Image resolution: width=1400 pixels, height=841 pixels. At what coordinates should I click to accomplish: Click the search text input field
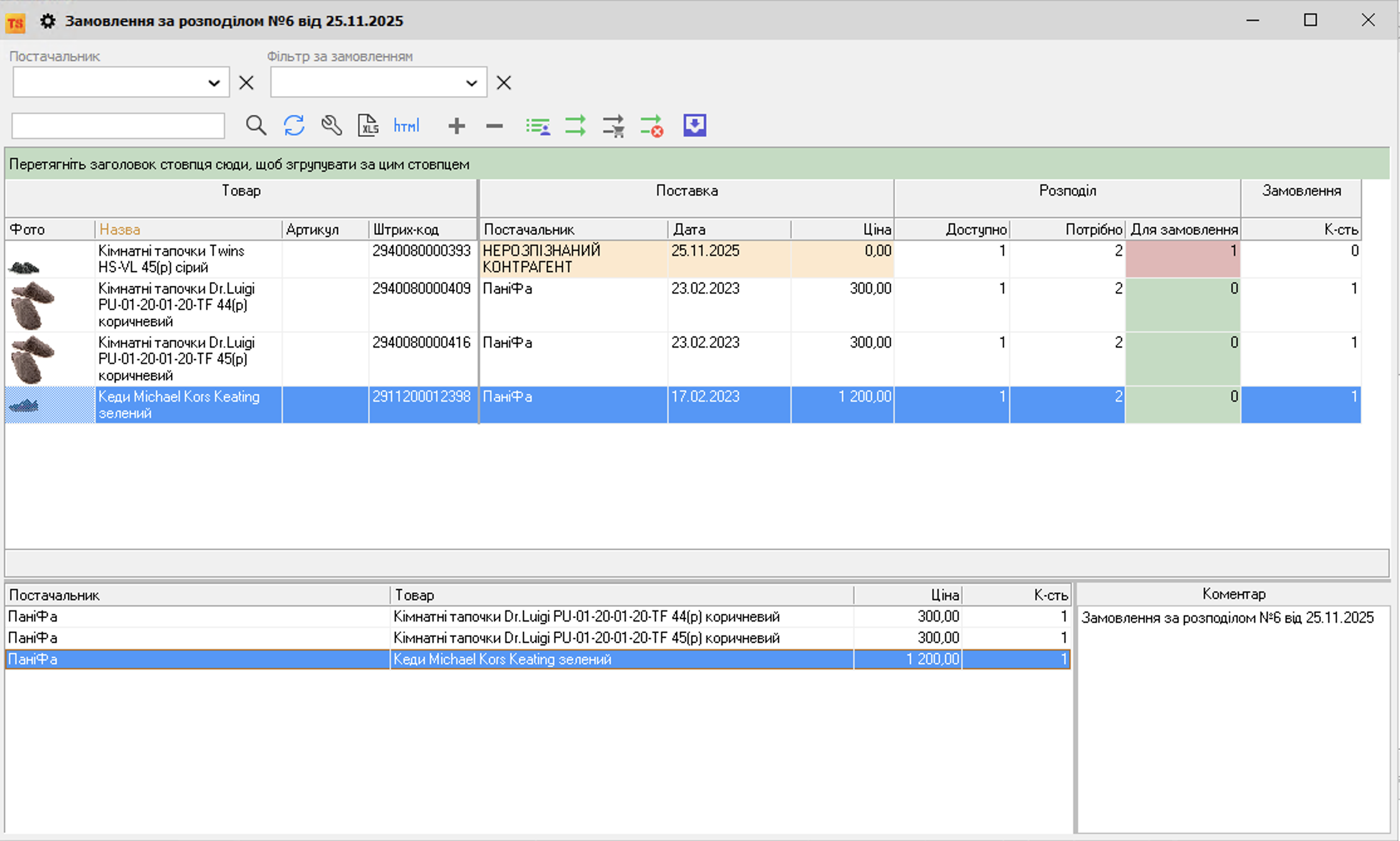pos(118,126)
